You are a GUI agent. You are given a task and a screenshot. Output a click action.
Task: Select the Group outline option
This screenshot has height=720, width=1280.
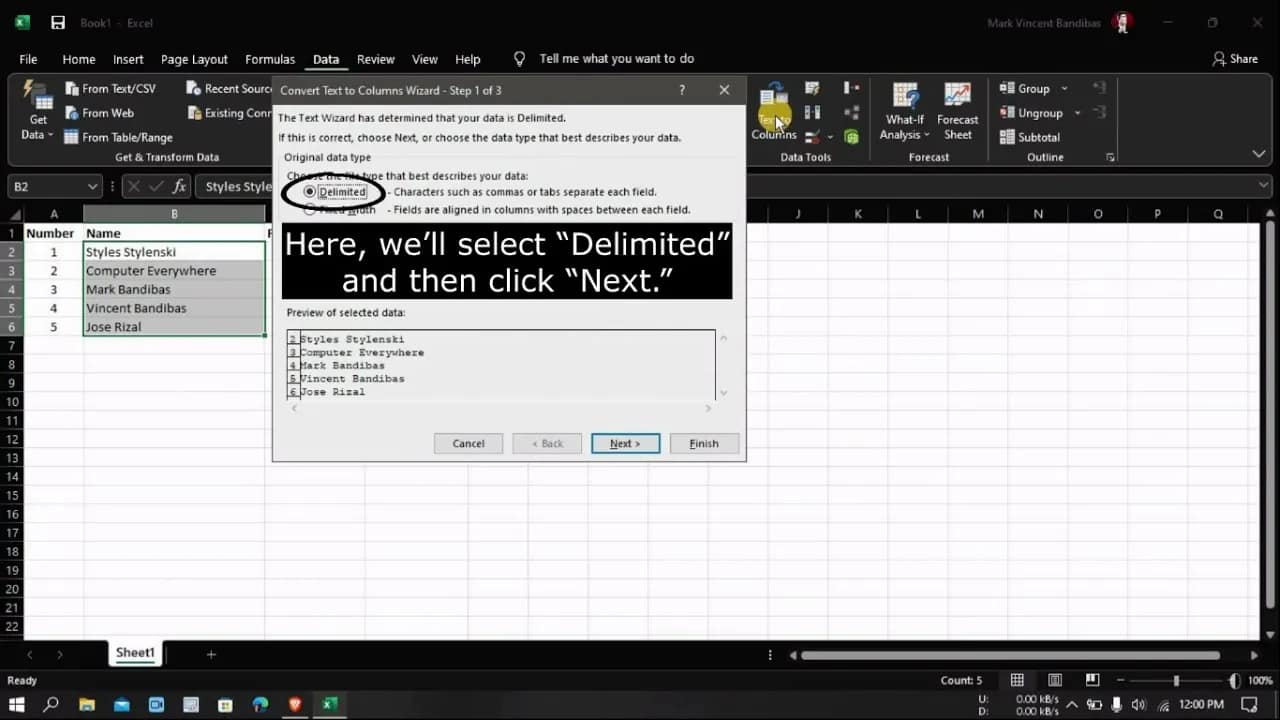1028,88
